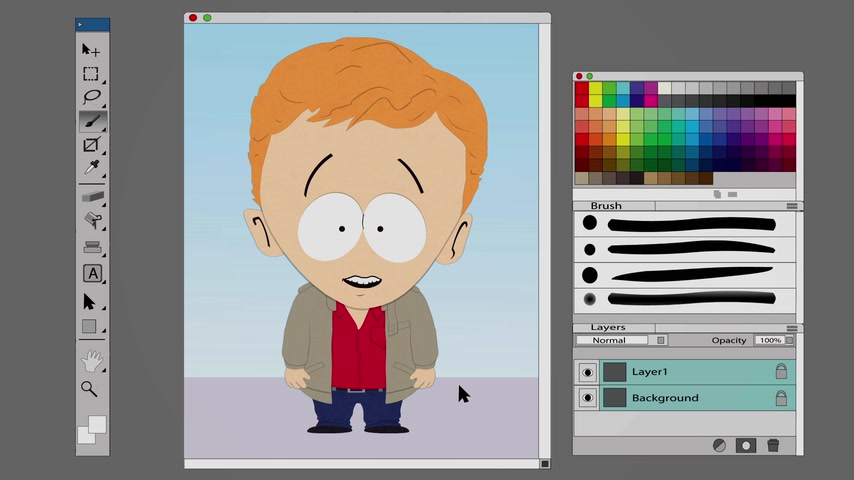Select the black arrow Path Selection tool

89,301
